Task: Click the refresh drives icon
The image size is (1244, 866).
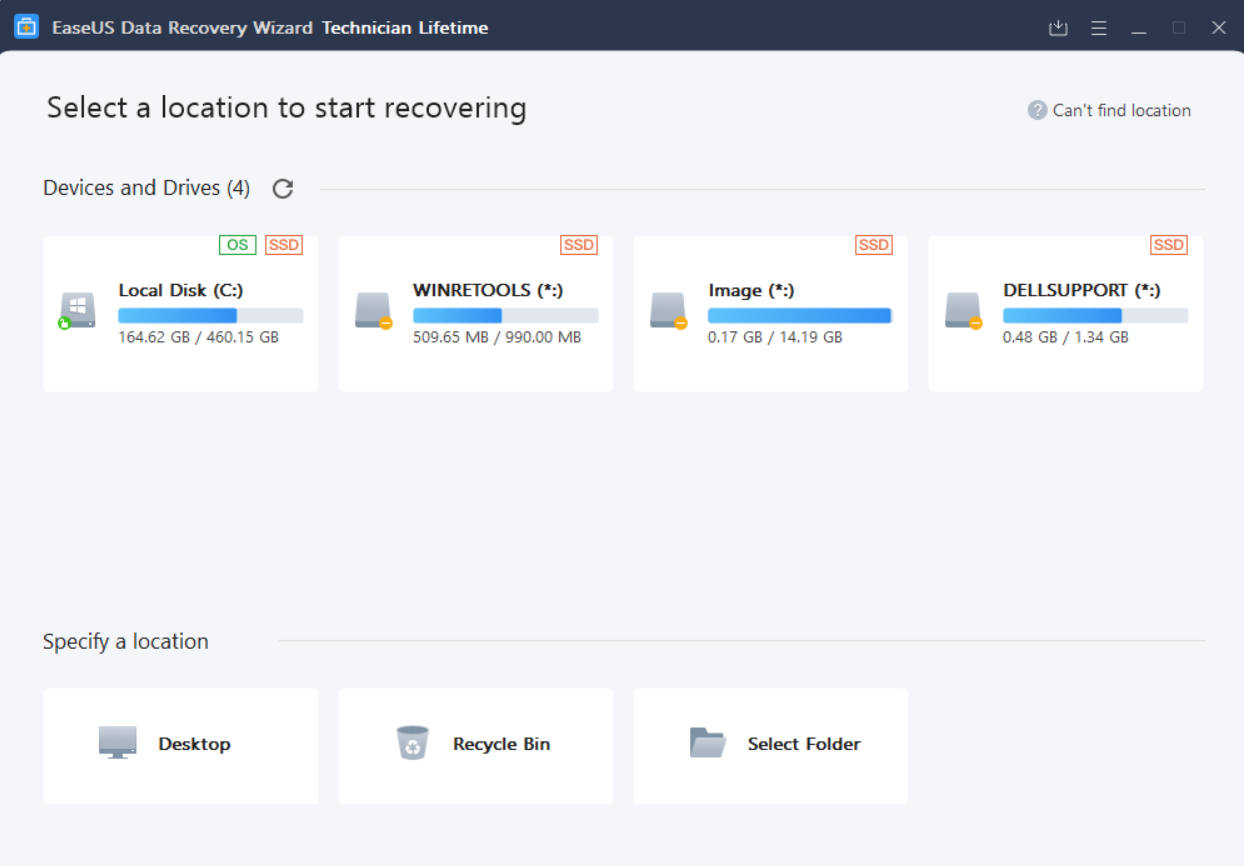Action: (x=283, y=189)
